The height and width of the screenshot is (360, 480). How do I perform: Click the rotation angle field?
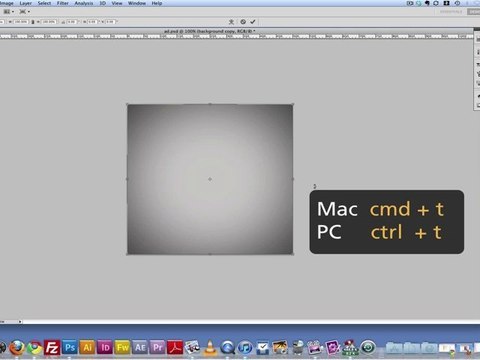[x=71, y=22]
